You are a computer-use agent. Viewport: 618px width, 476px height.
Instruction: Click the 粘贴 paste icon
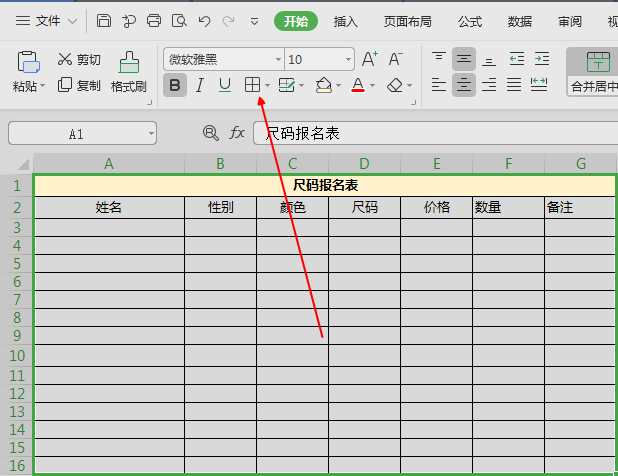[28, 62]
